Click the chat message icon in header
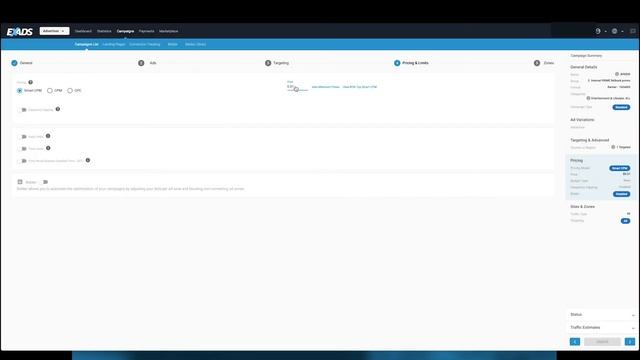 633,31
